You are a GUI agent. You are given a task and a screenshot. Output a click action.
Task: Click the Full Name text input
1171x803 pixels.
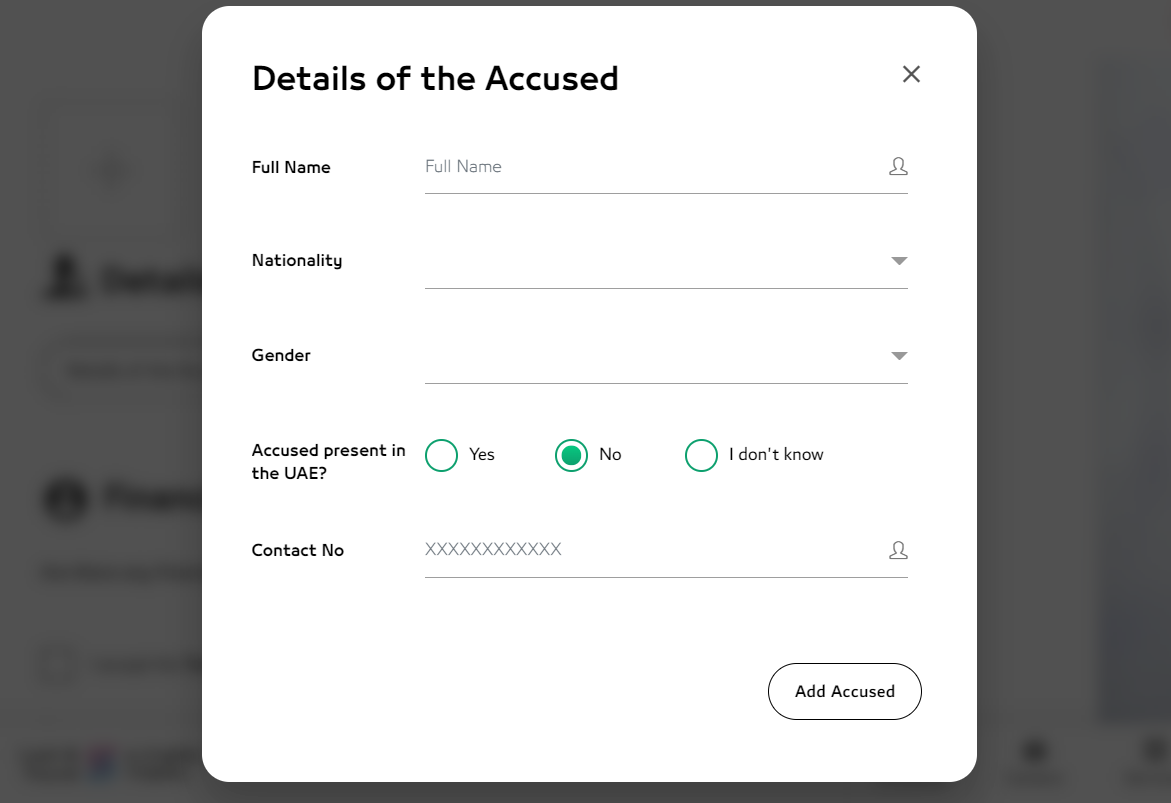(x=650, y=167)
